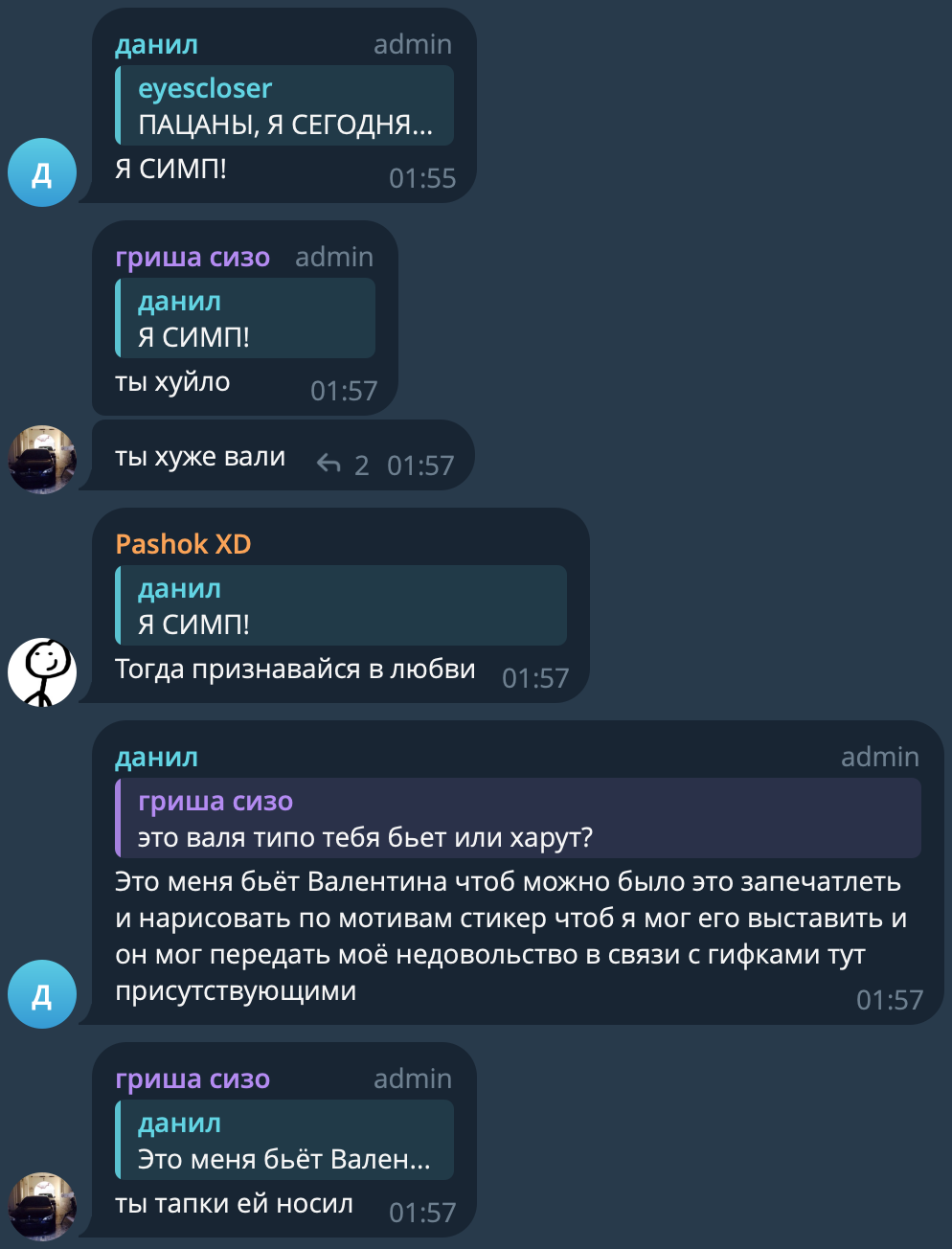Open Pashok XD's stick figure avatar

(42, 672)
